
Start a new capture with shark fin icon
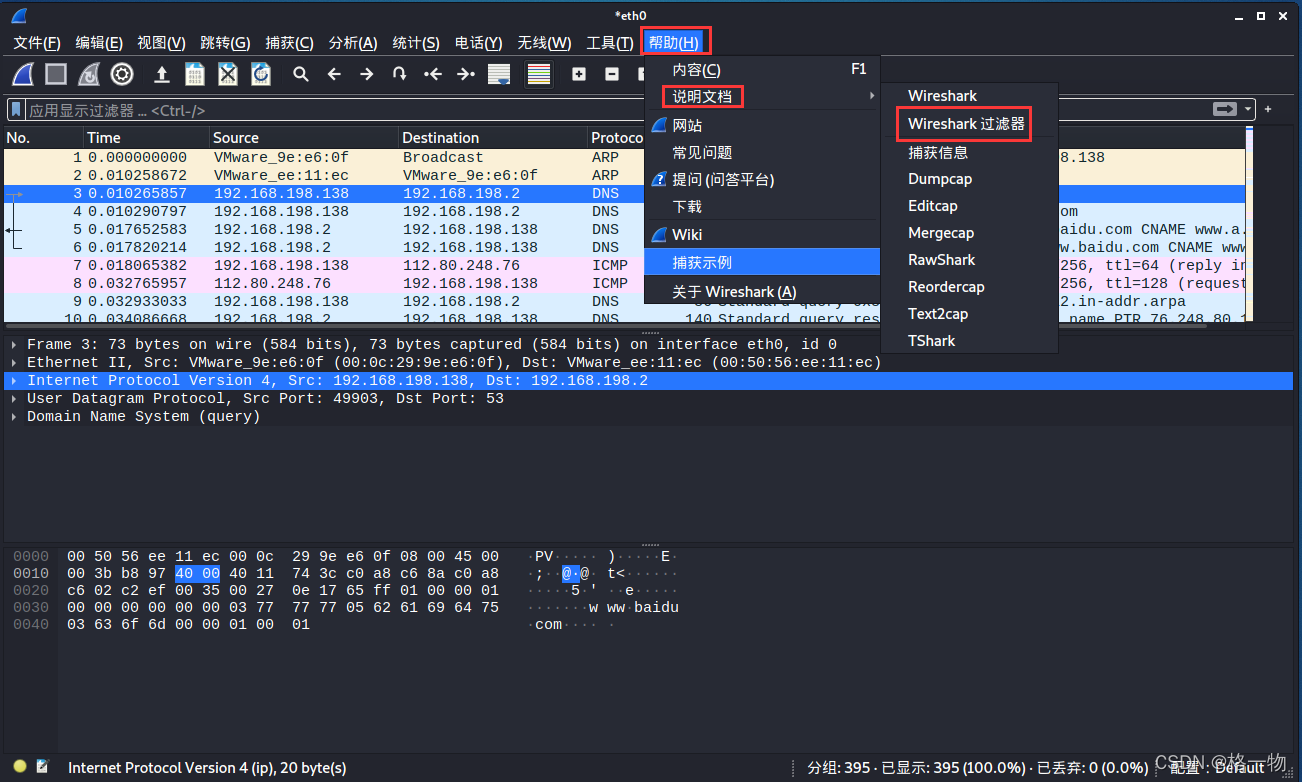click(x=23, y=74)
